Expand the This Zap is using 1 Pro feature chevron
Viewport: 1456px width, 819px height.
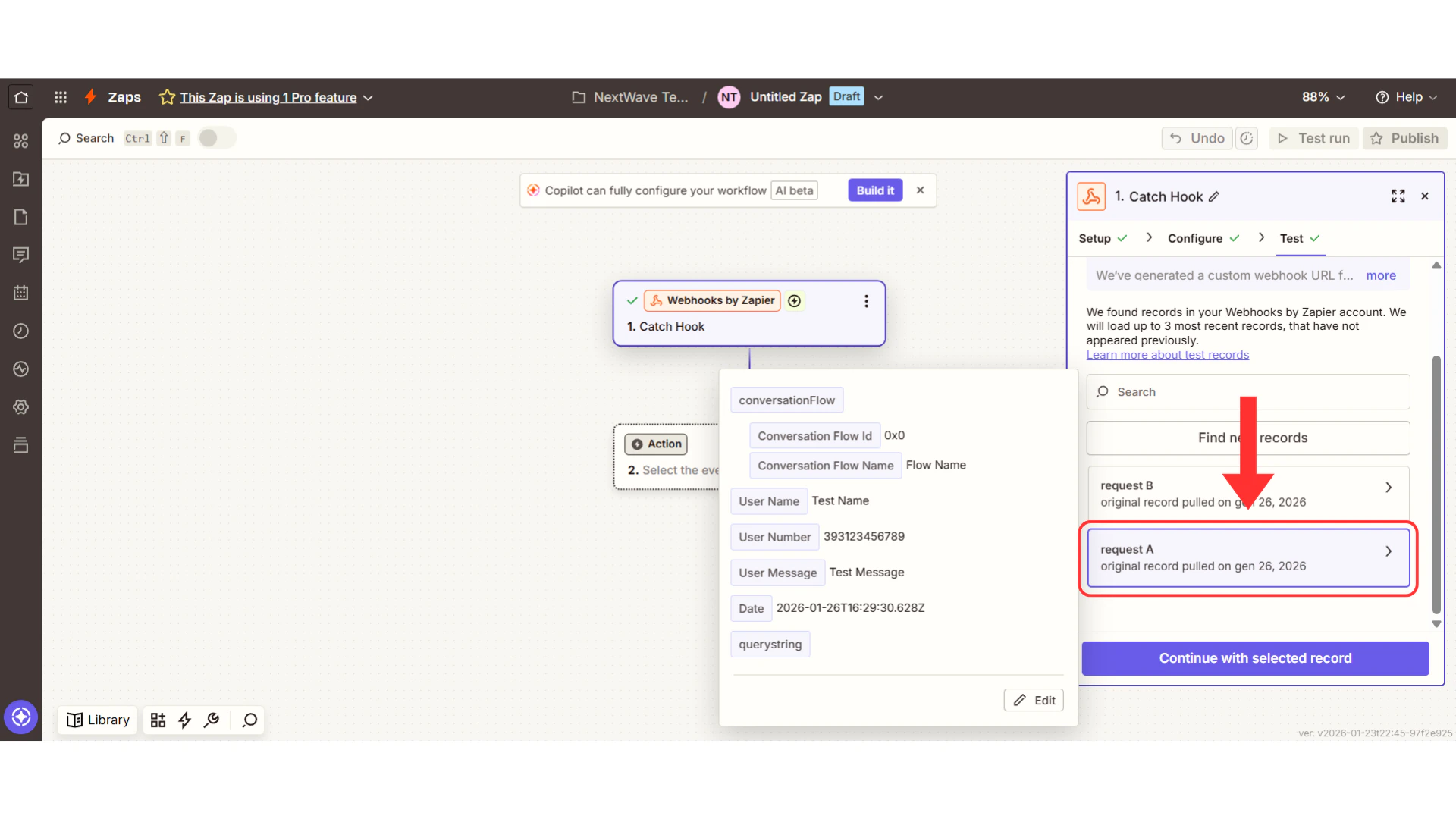[x=369, y=97]
